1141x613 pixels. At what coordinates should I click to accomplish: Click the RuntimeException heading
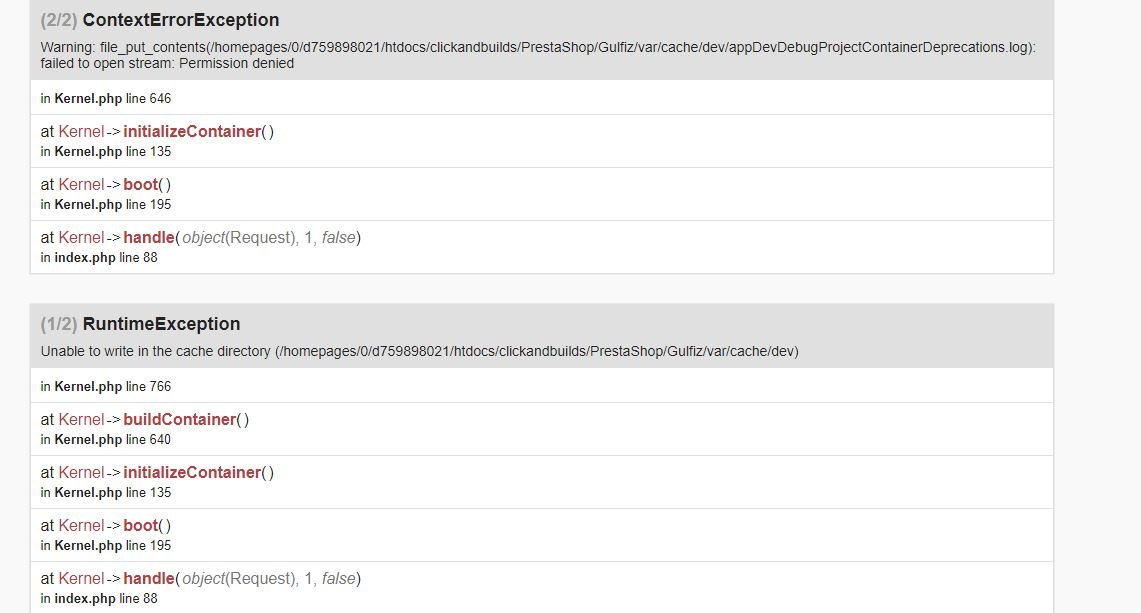[161, 324]
